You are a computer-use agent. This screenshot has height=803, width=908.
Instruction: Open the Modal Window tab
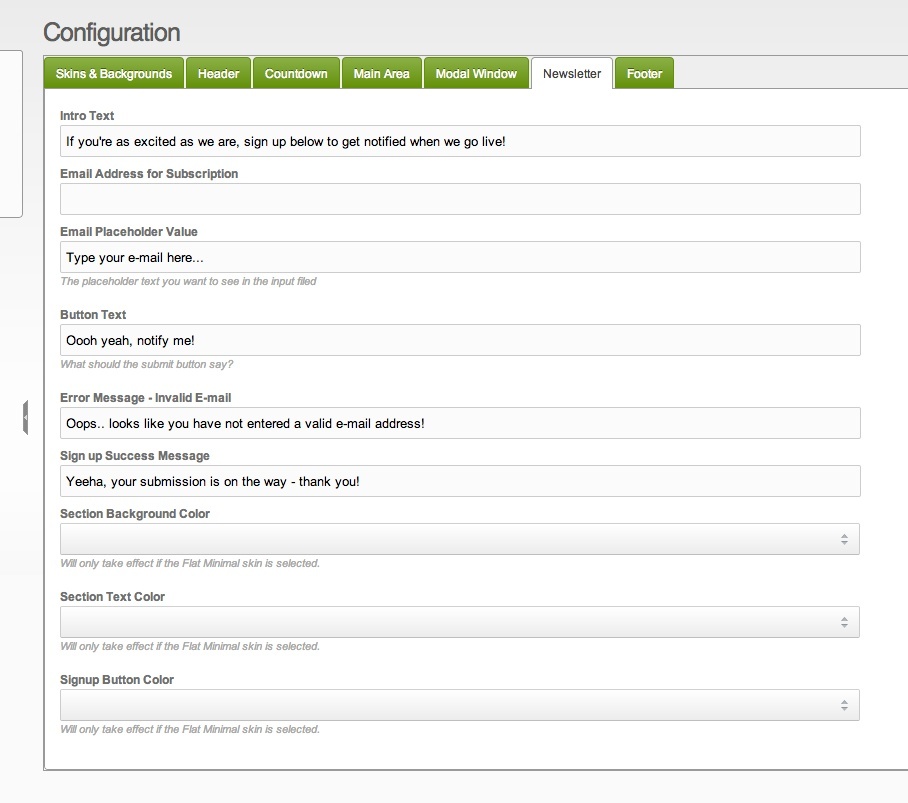click(476, 74)
